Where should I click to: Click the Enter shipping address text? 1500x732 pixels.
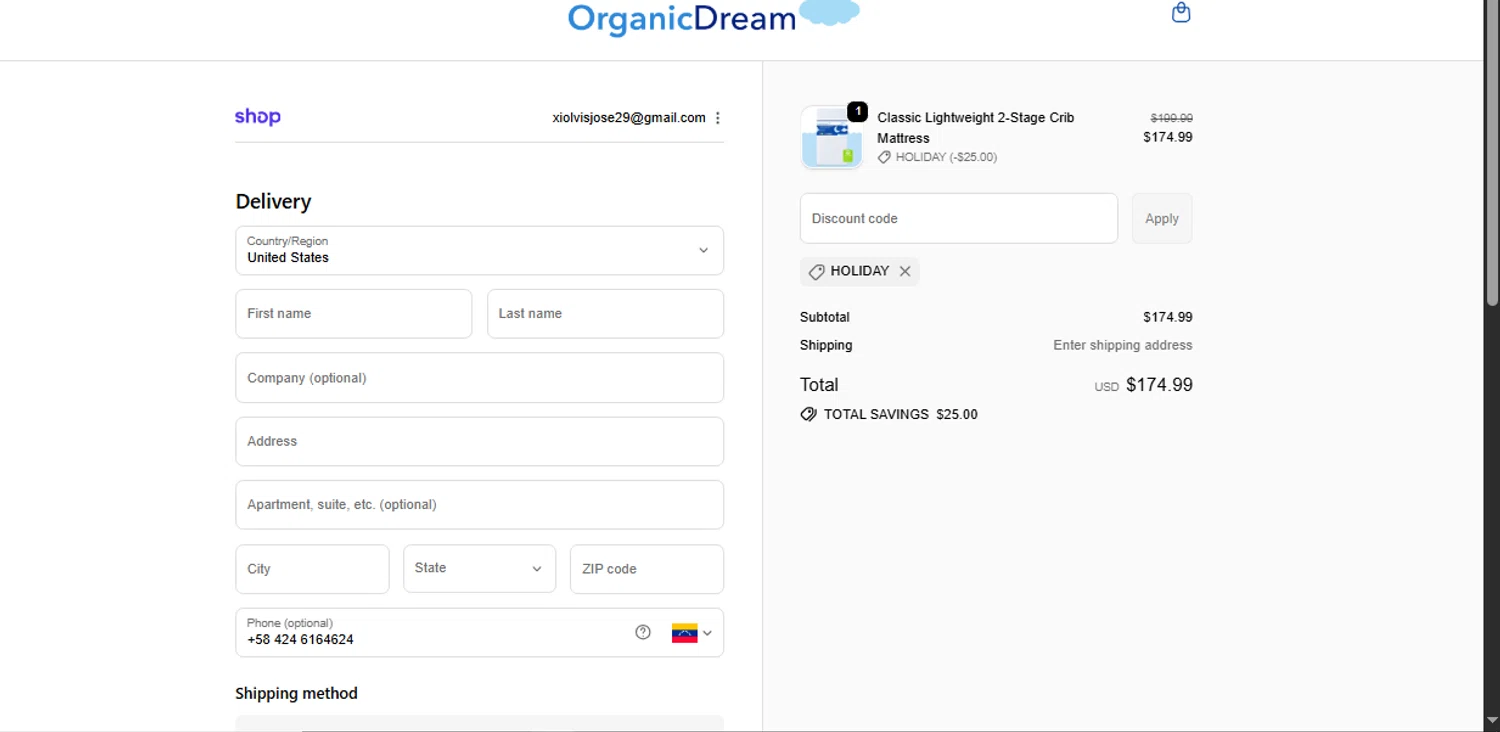[1122, 345]
